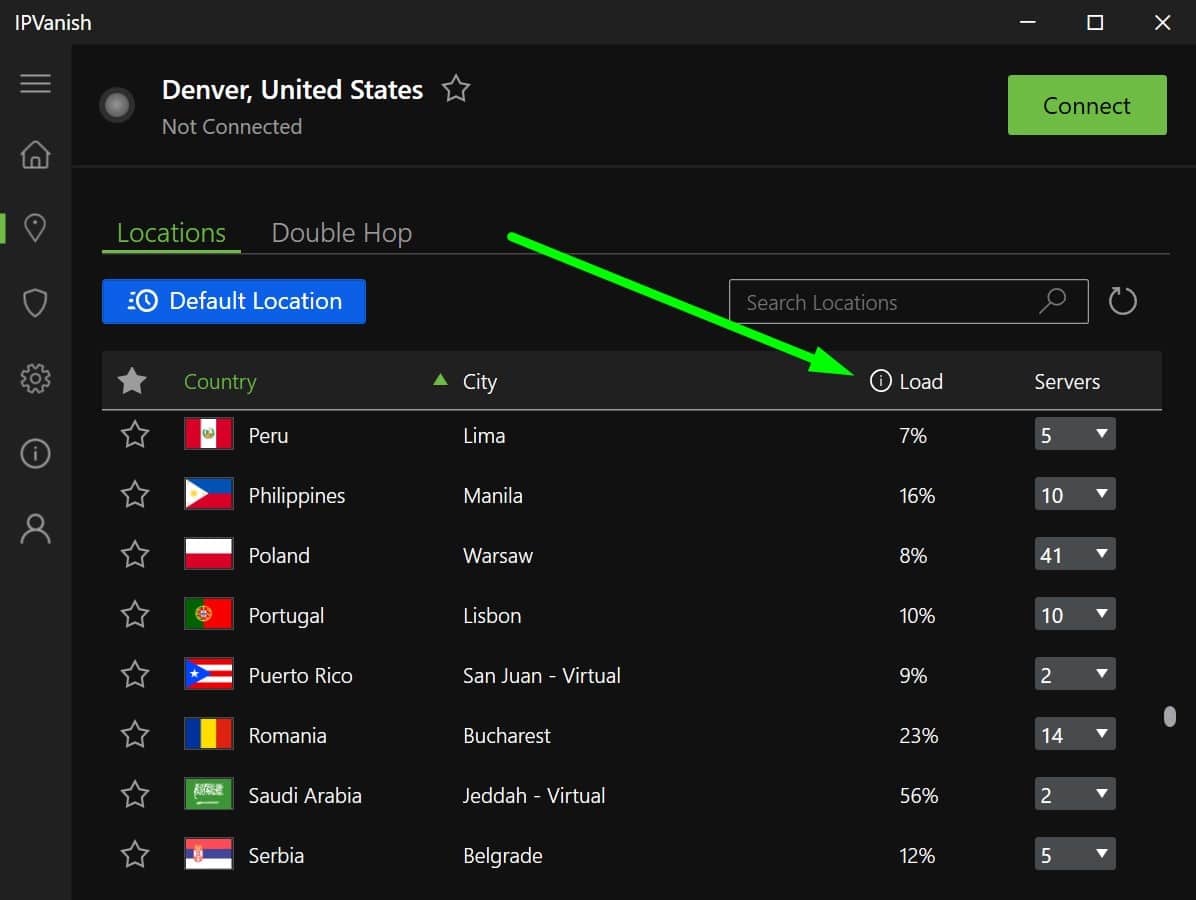Switch to the Double Hop tab
Image resolution: width=1196 pixels, height=900 pixels.
pos(342,233)
